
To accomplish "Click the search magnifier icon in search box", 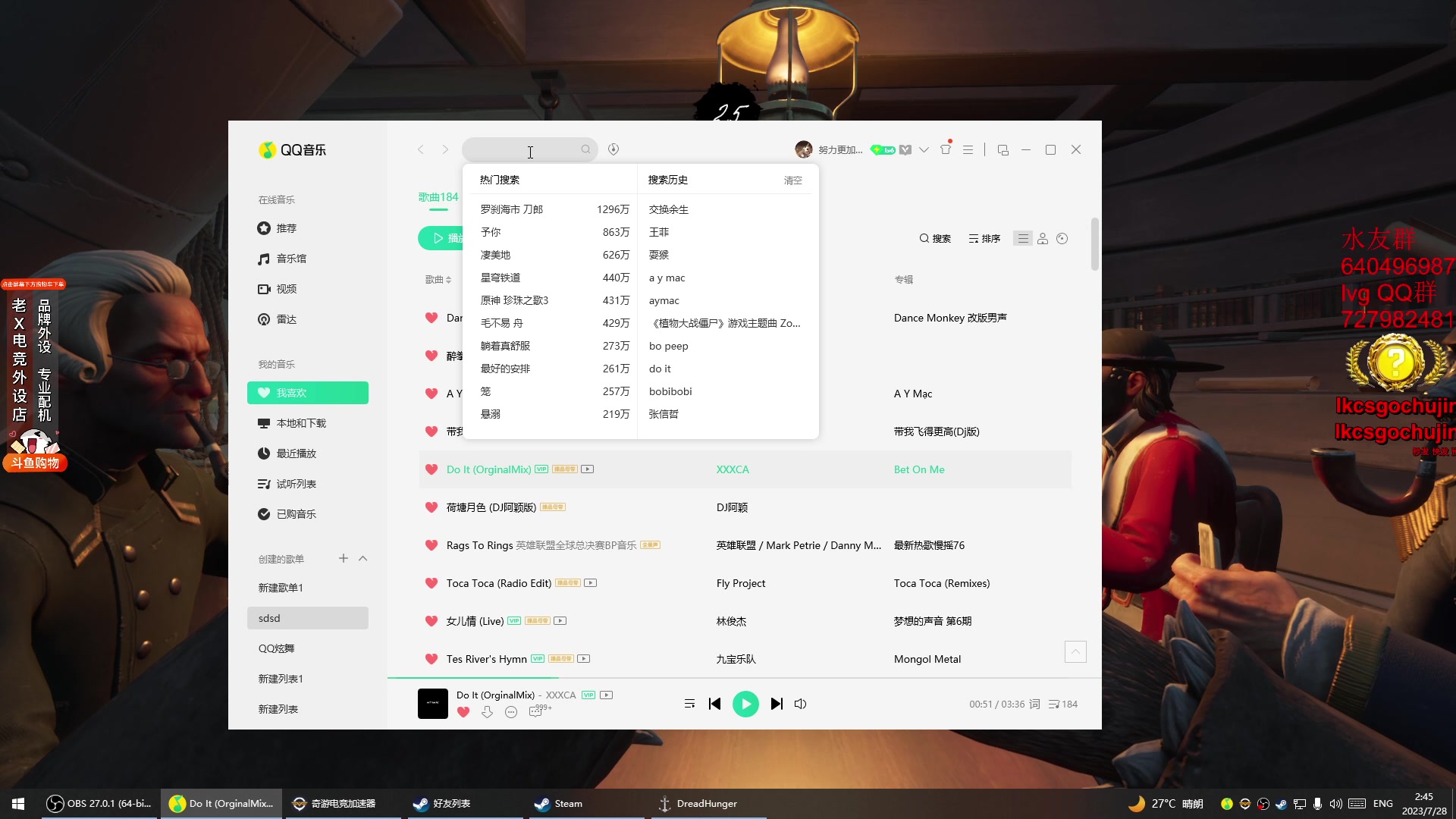I will pyautogui.click(x=585, y=149).
